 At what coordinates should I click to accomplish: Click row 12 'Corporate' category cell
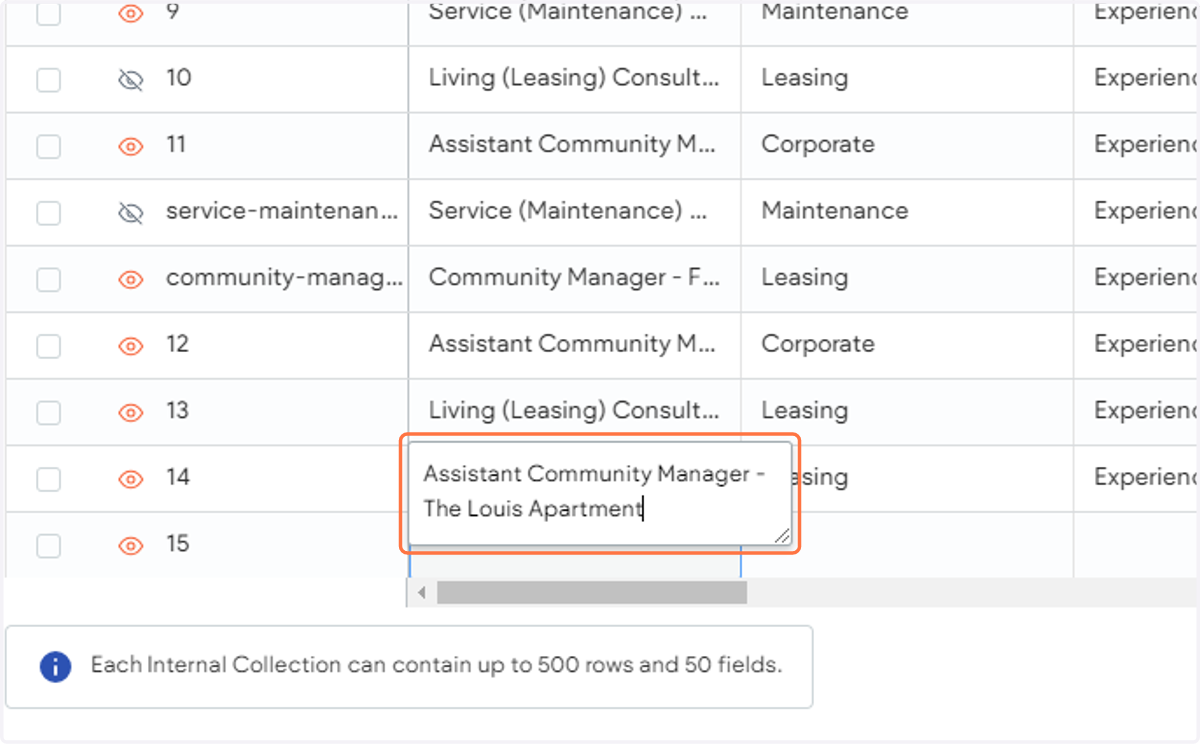(907, 346)
